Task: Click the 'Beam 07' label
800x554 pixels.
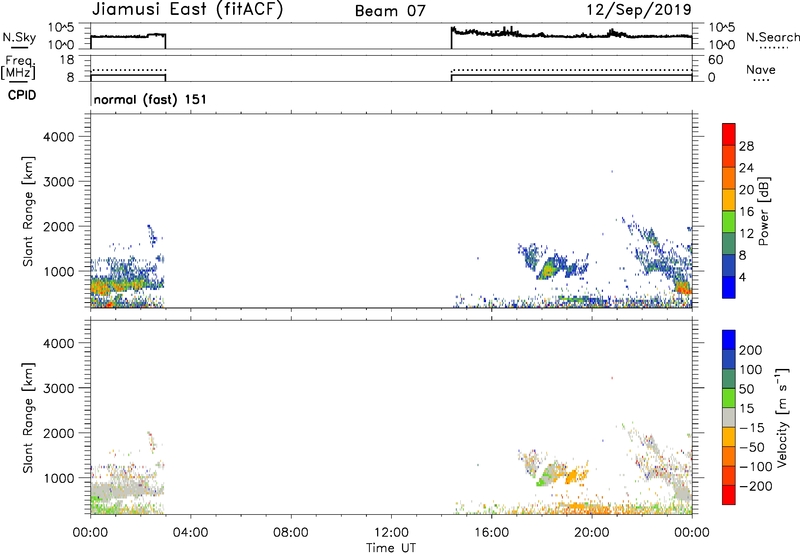Action: [x=390, y=11]
